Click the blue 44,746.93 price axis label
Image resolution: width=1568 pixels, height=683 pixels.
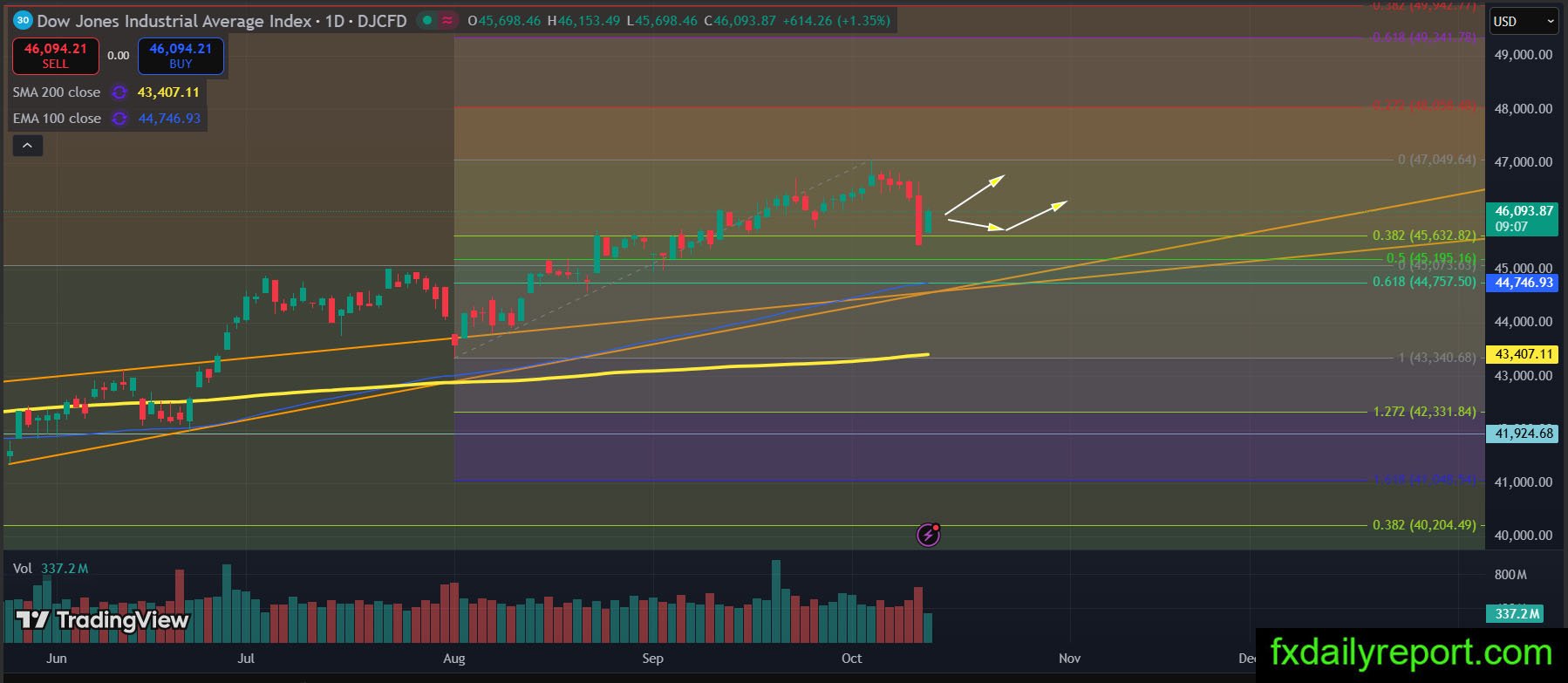pos(1523,283)
